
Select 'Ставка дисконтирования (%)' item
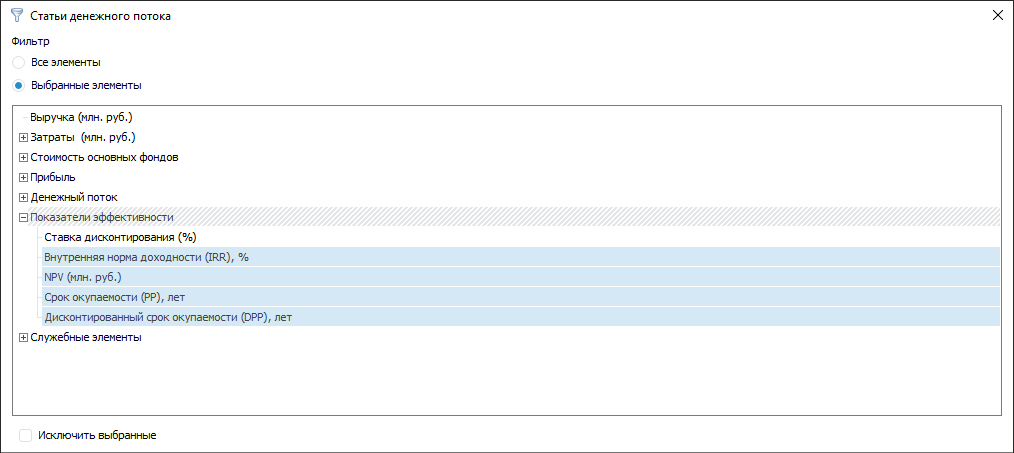coord(120,237)
